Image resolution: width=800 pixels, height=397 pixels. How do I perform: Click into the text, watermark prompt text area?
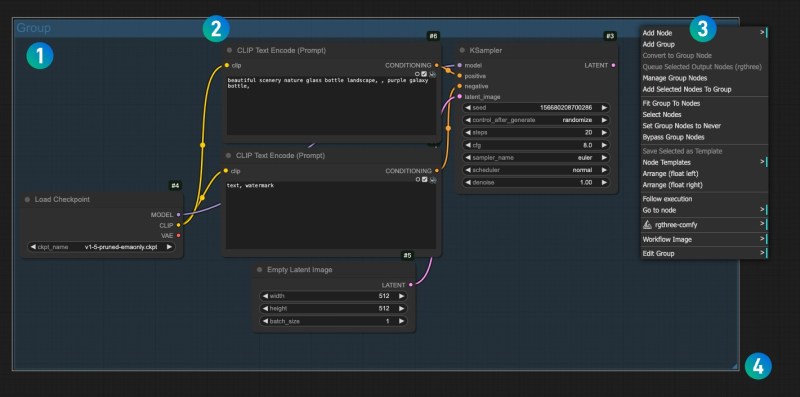(x=331, y=215)
